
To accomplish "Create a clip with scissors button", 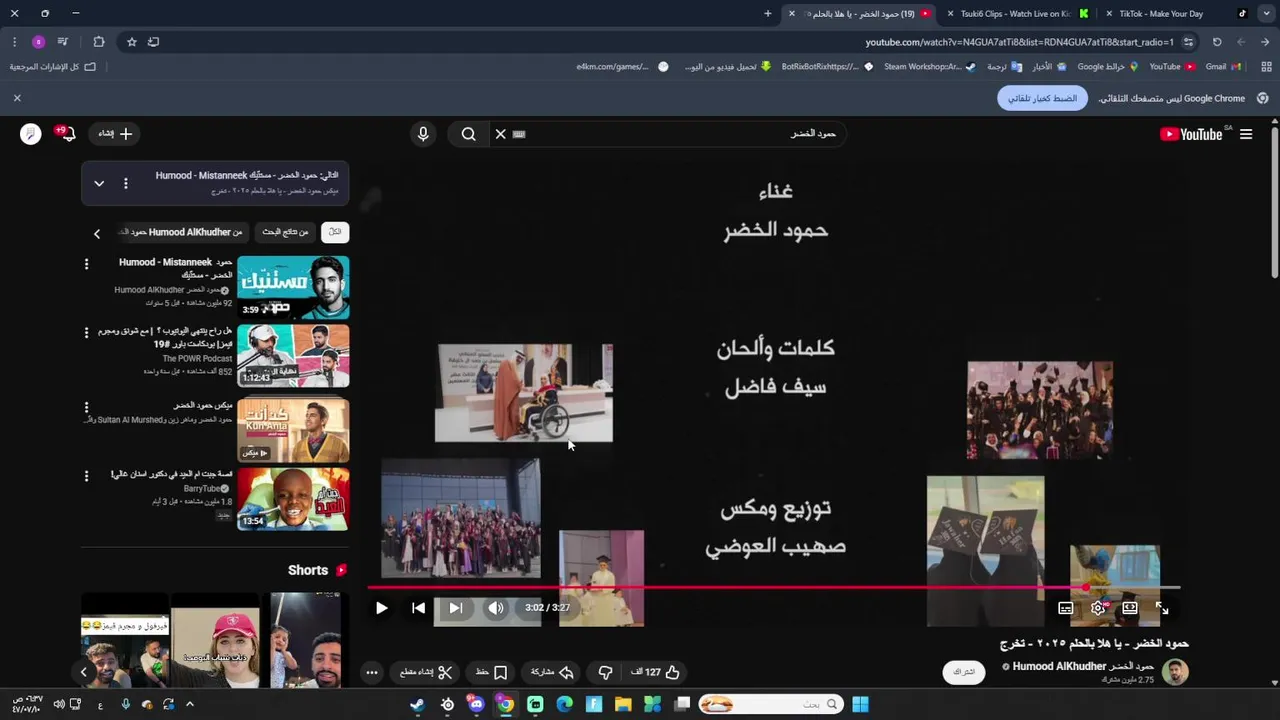I will 427,672.
